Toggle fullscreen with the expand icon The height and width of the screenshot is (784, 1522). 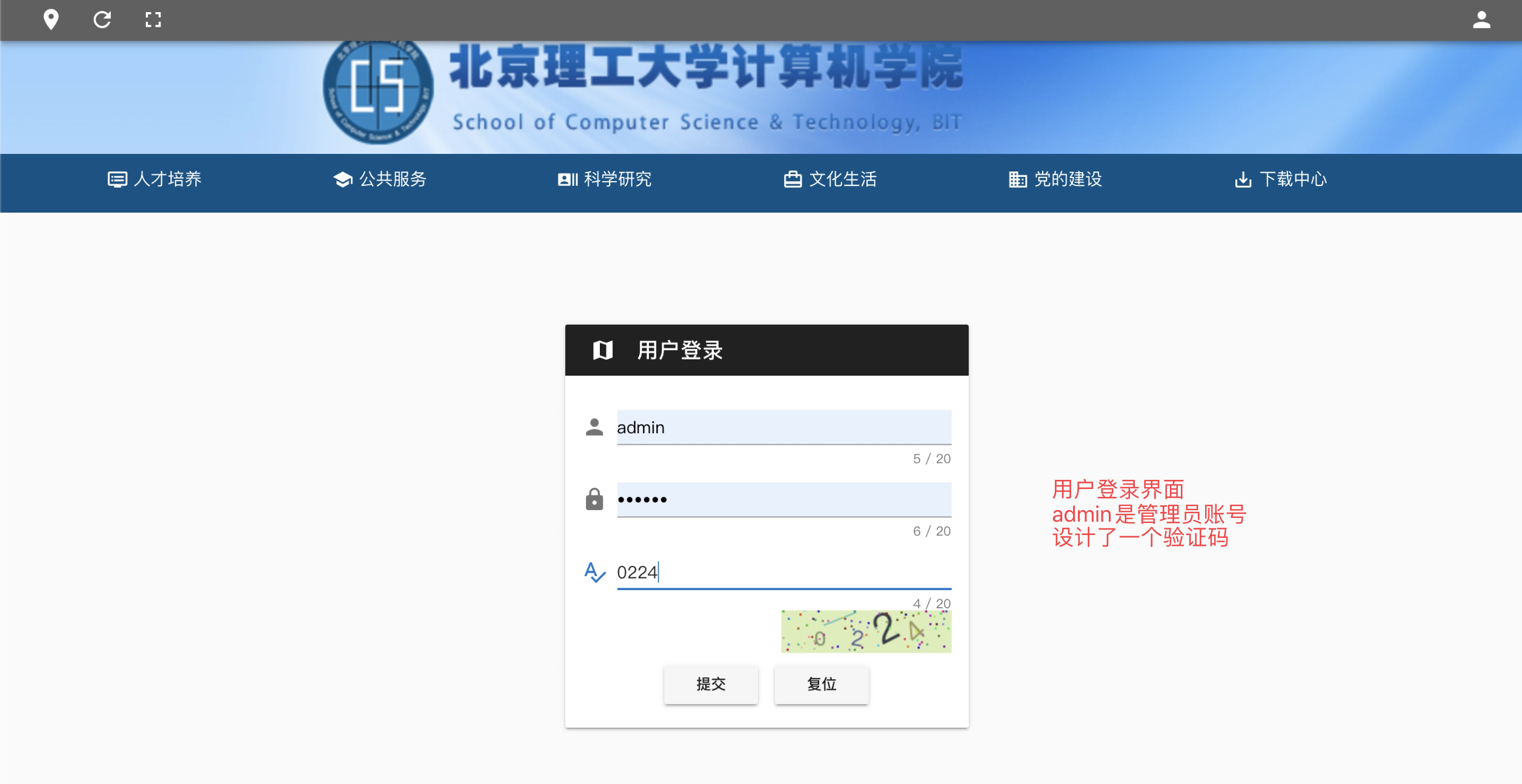point(153,20)
